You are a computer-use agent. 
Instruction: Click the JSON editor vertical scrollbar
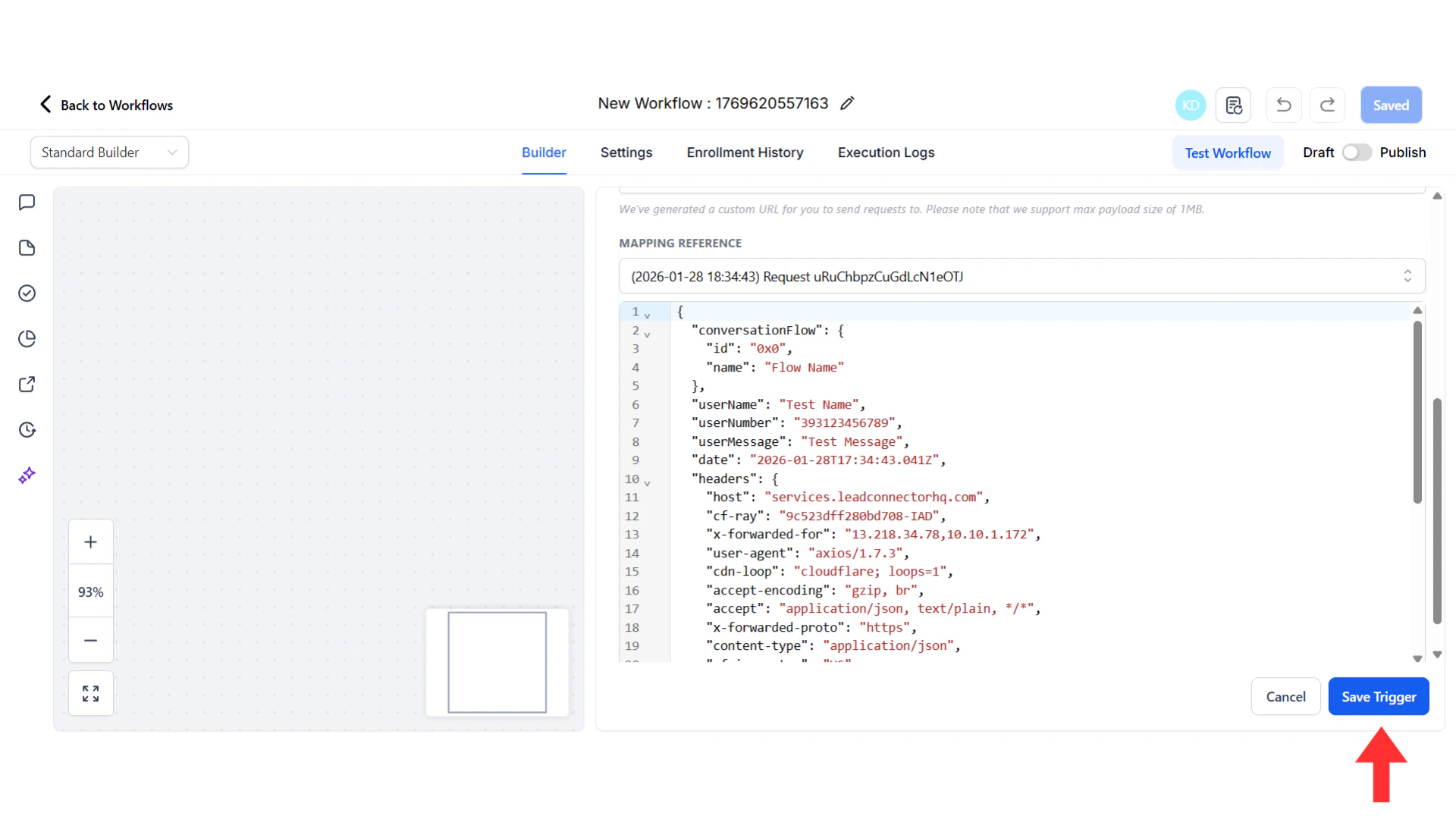(x=1417, y=412)
